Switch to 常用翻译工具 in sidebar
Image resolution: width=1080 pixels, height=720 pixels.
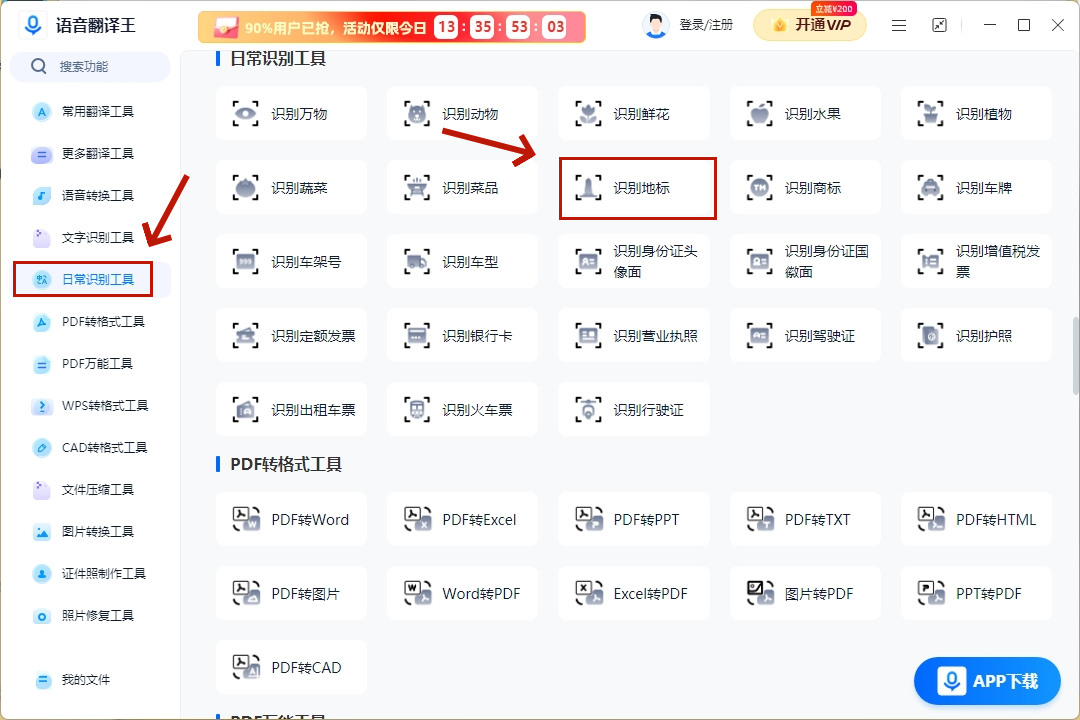click(x=90, y=112)
